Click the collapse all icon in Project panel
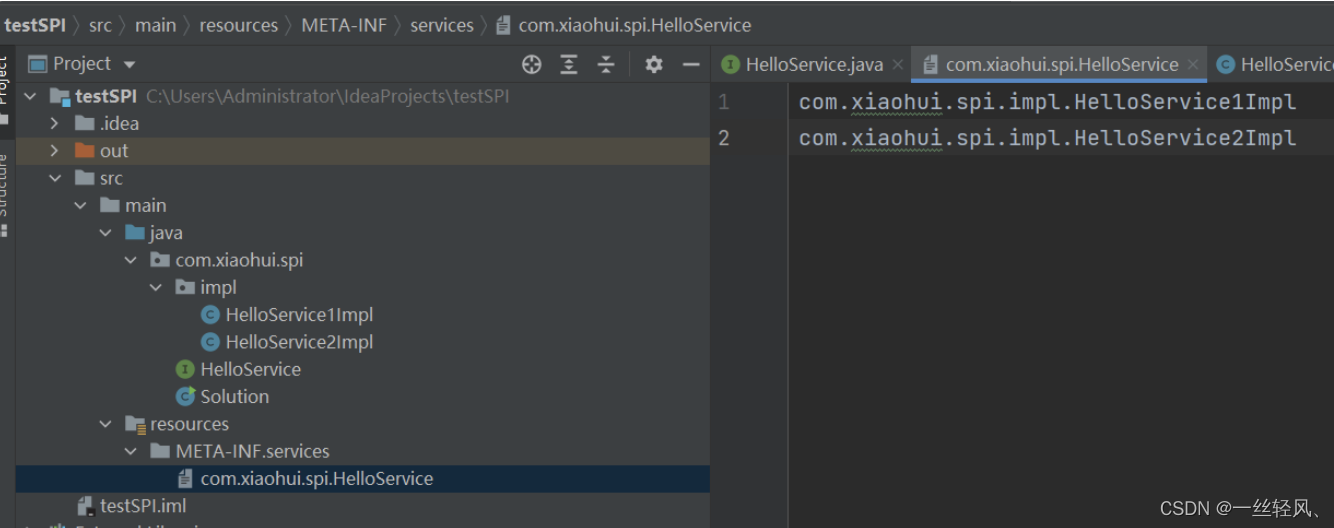Viewport: 1334px width, 528px height. (606, 64)
